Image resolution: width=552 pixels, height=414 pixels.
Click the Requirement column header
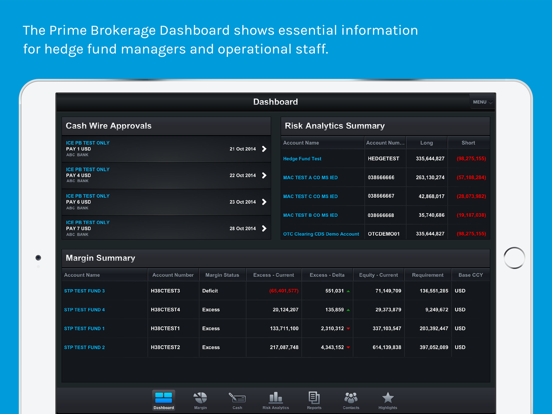427,275
